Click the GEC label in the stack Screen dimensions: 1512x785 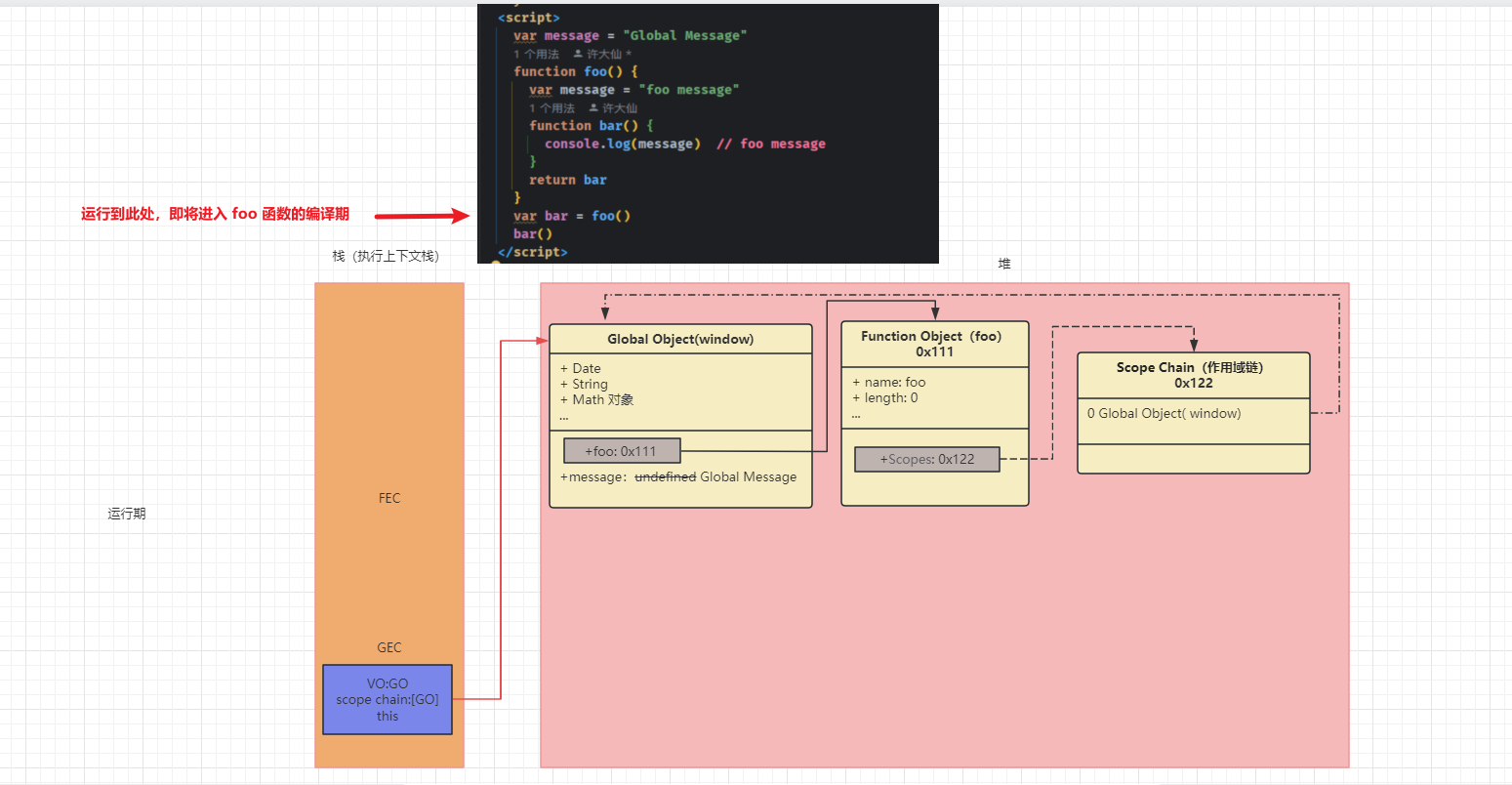pyautogui.click(x=389, y=647)
